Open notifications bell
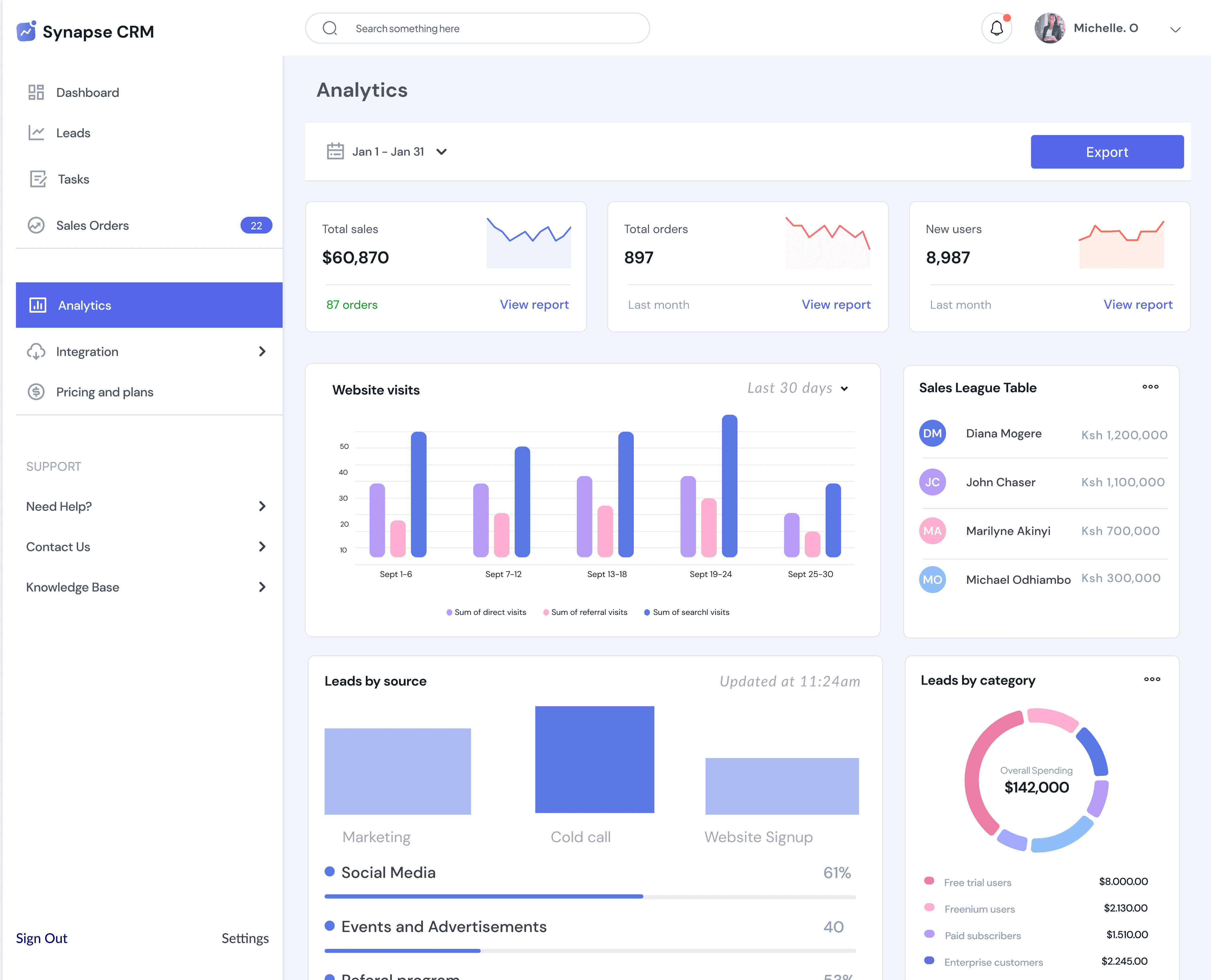 997,28
